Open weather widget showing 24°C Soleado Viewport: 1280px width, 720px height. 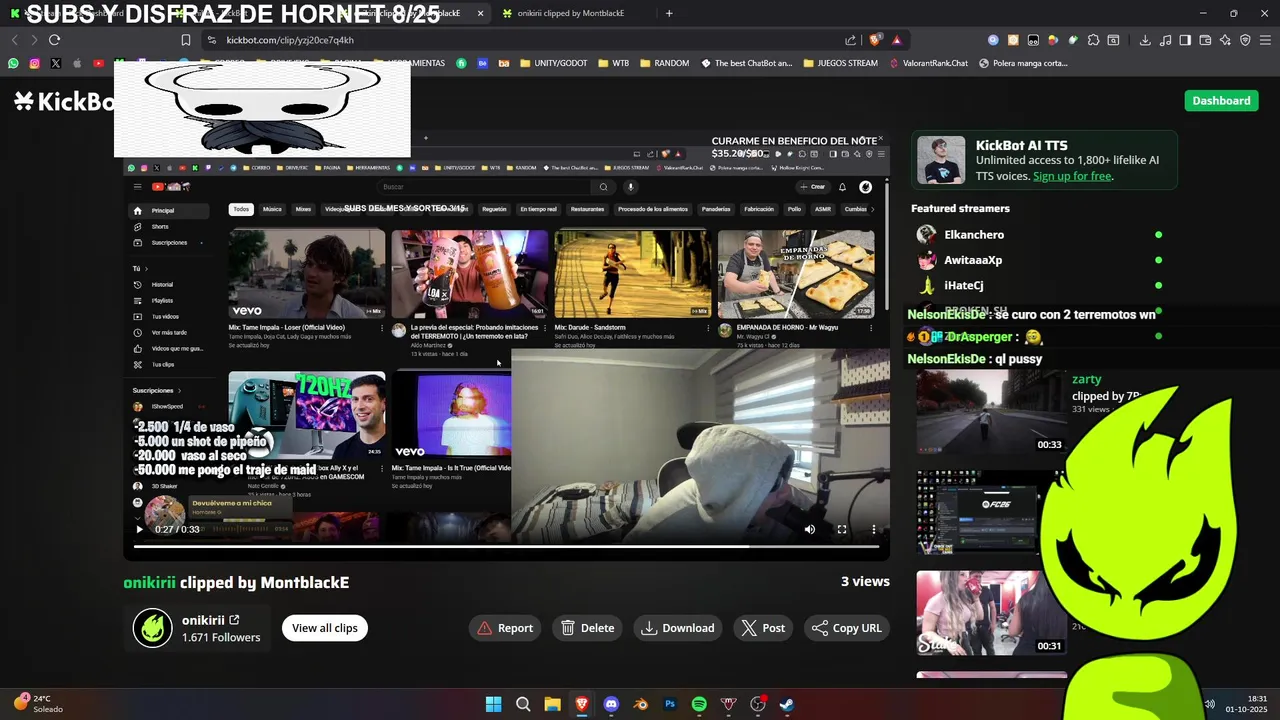38,704
